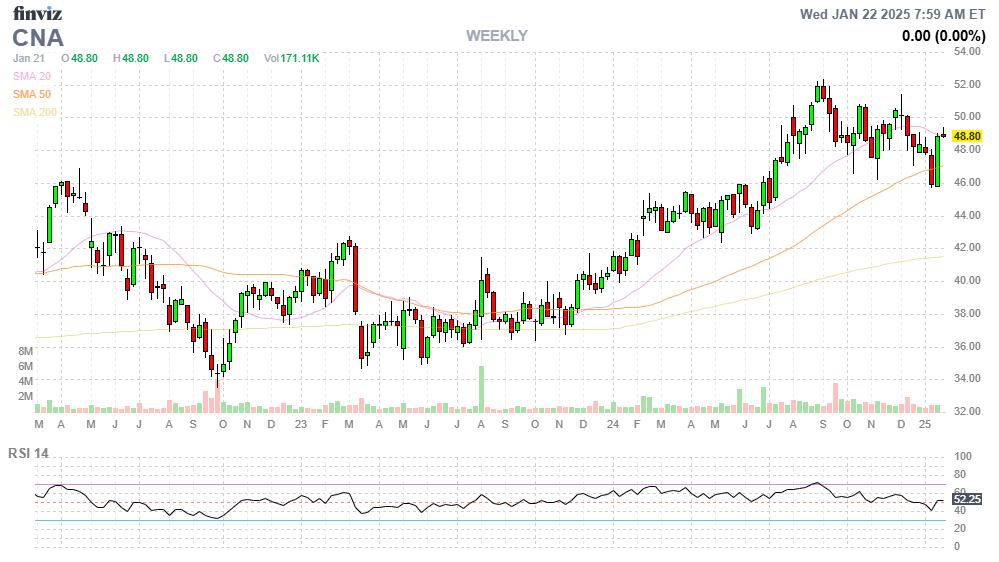Click the 8M volume axis label
The width and height of the screenshot is (999, 562).
(26, 352)
